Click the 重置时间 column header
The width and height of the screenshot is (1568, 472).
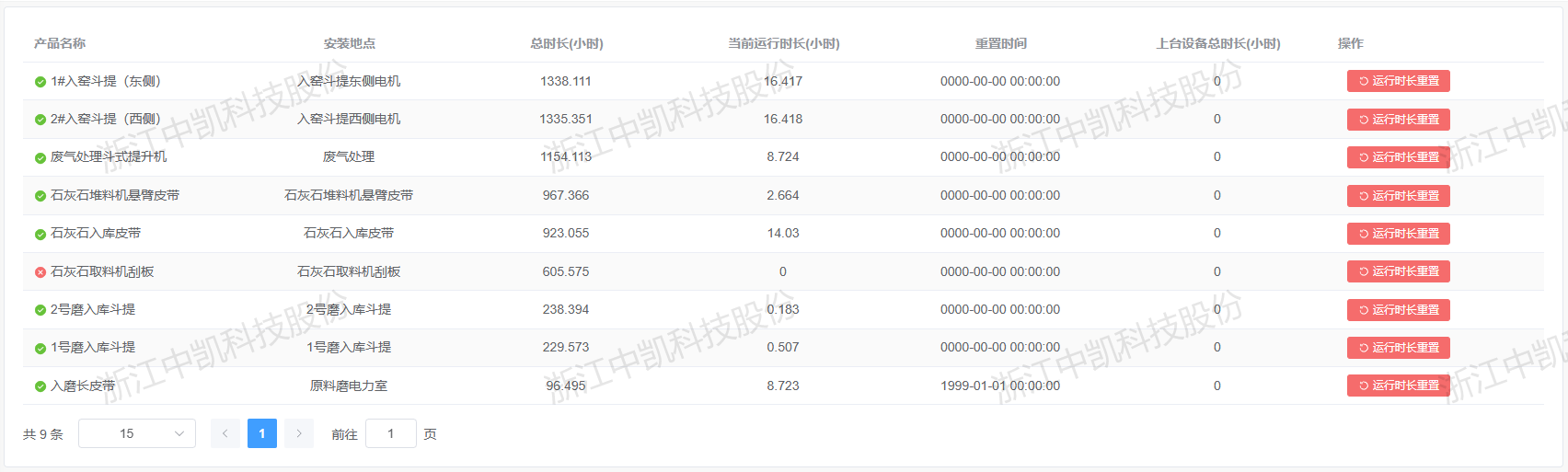point(1000,43)
